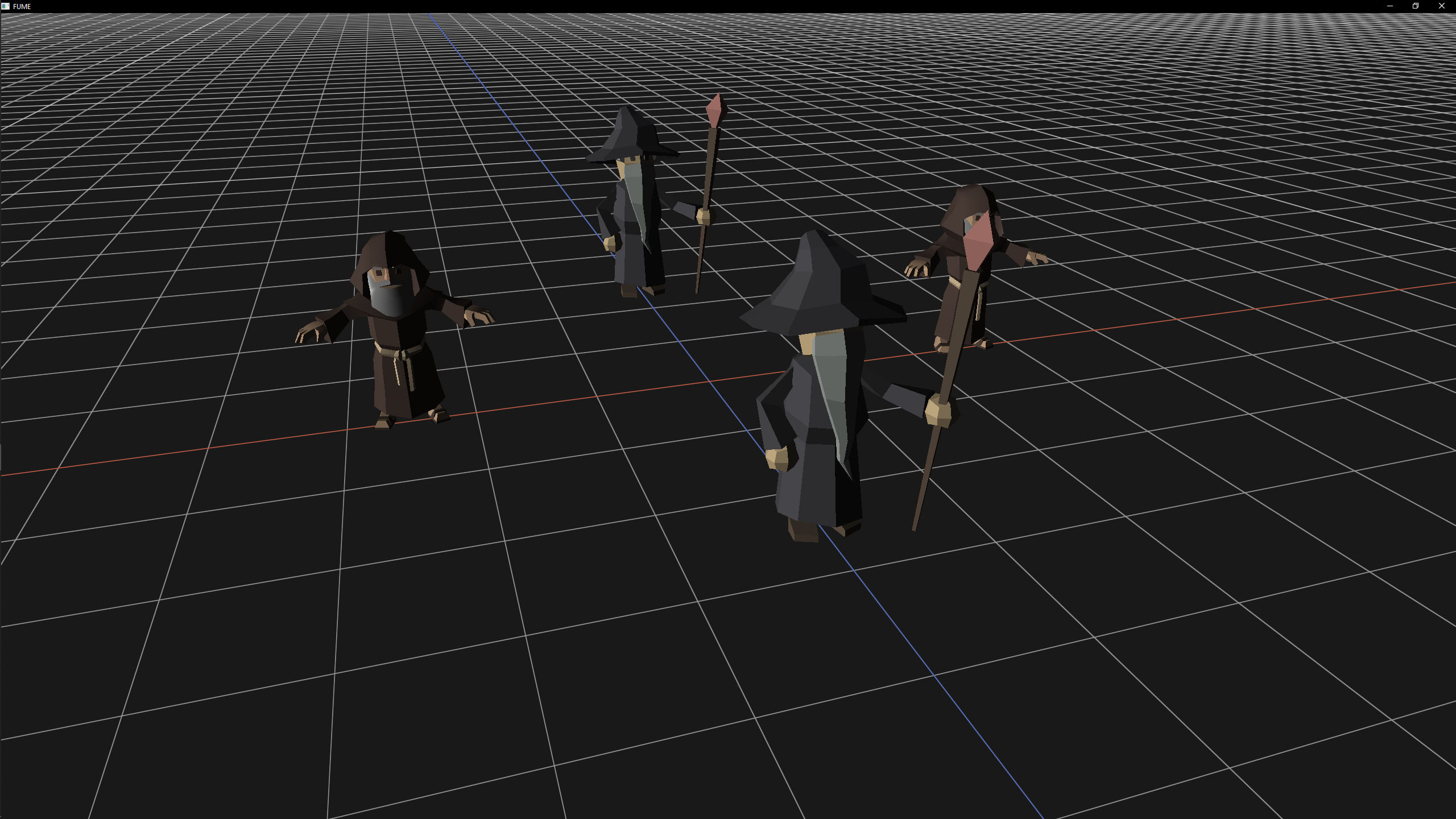Click the FUME title text
1456x819 pixels.
click(22, 7)
